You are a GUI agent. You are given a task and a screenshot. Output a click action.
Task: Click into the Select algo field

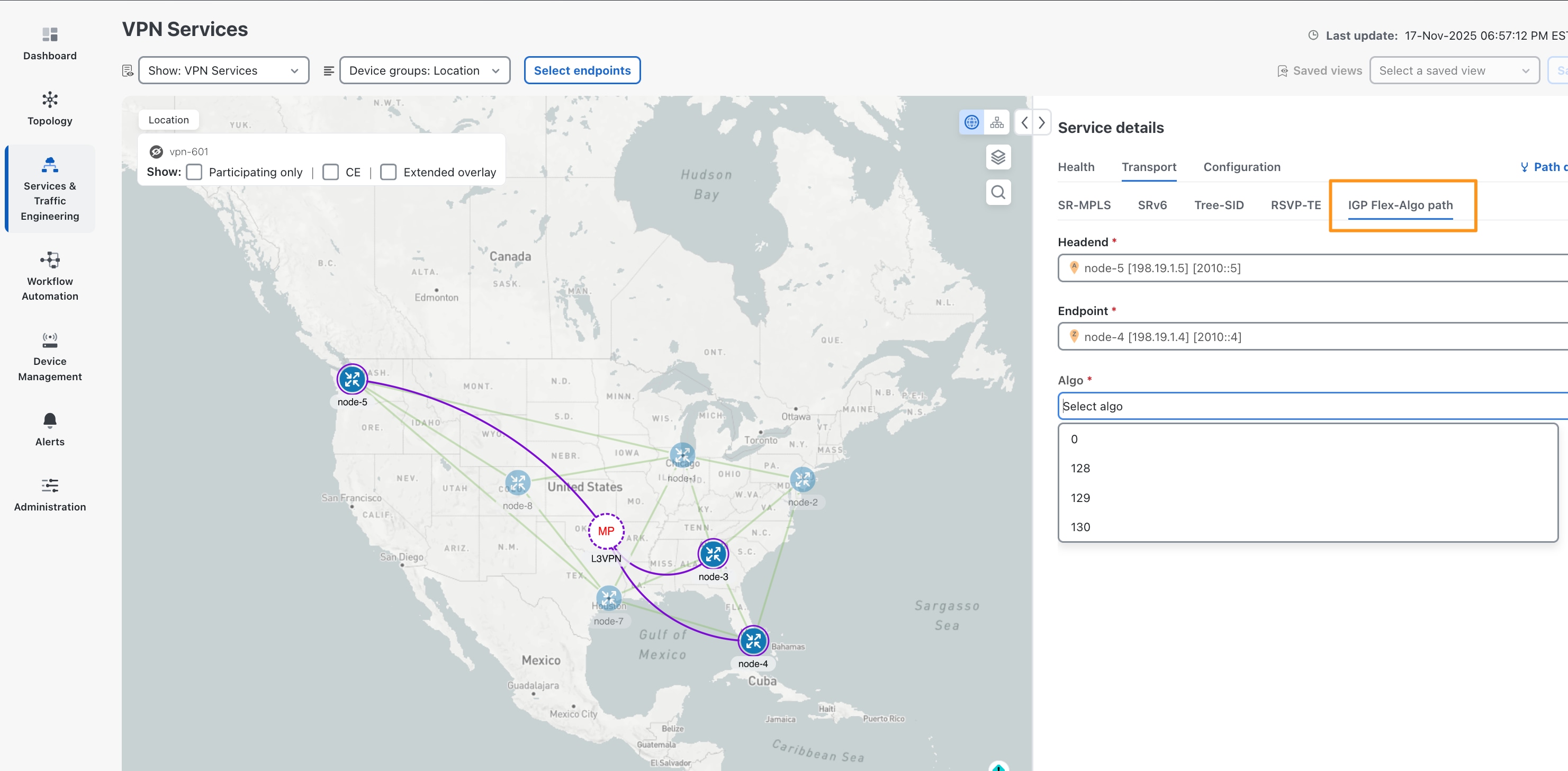[1313, 406]
